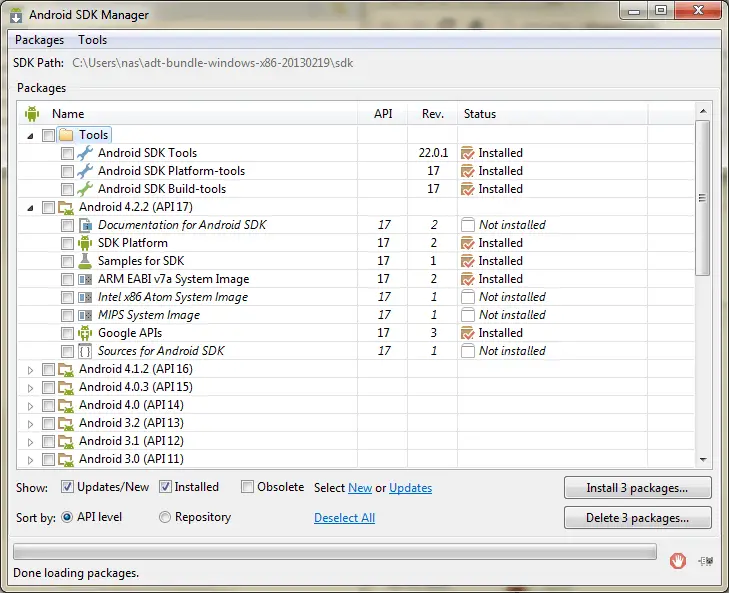This screenshot has height=593, width=729.
Task: Check the Intel x86 Atom System Image box
Action: [67, 297]
